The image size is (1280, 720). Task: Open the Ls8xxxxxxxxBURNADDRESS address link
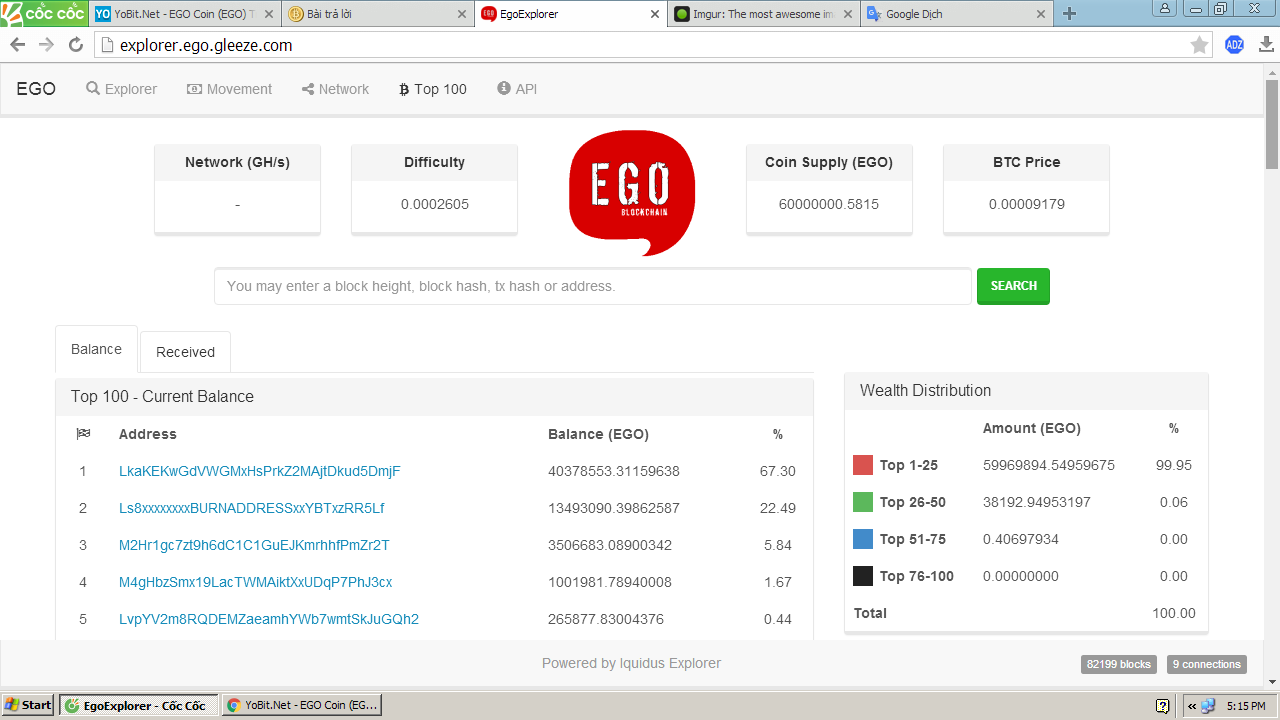pos(251,508)
